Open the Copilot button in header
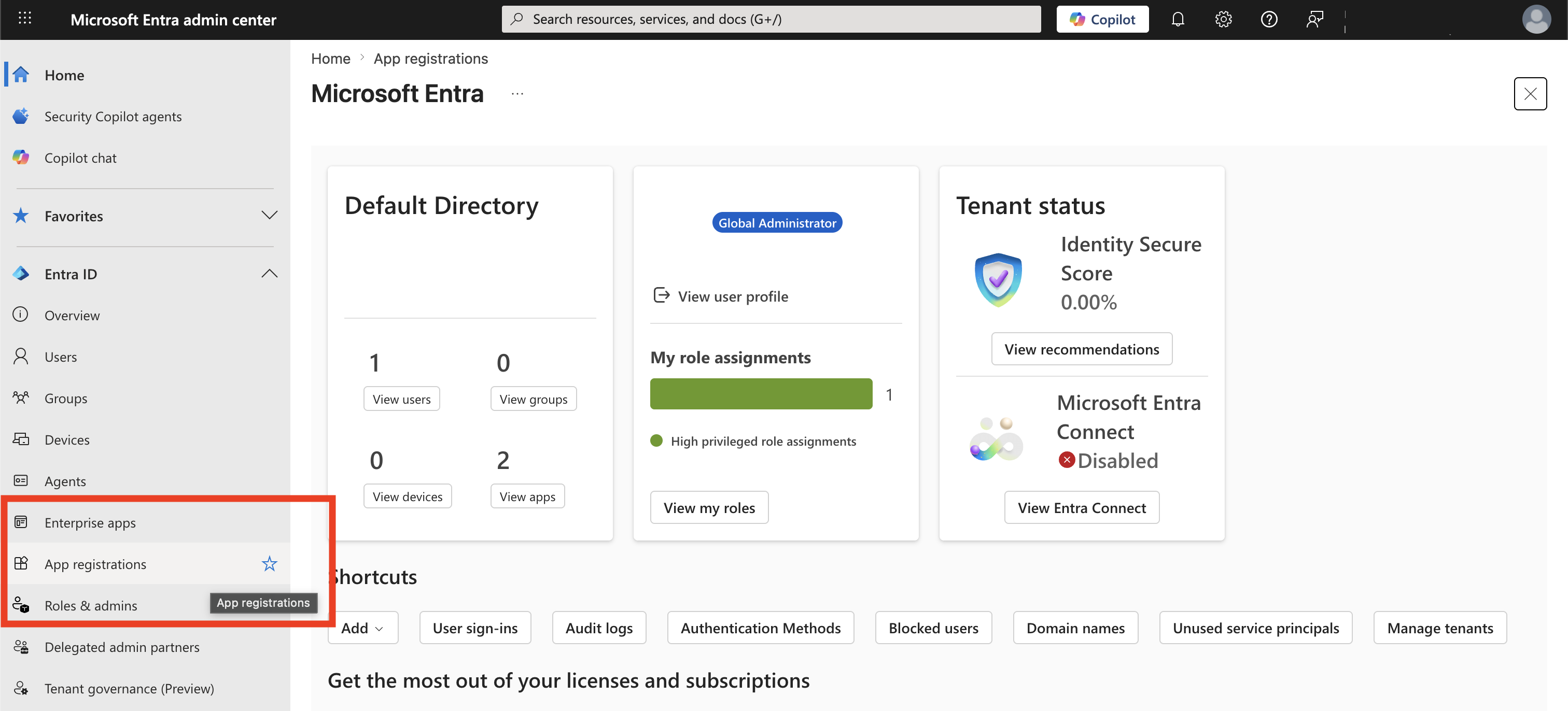This screenshot has height=711, width=1568. (x=1102, y=19)
